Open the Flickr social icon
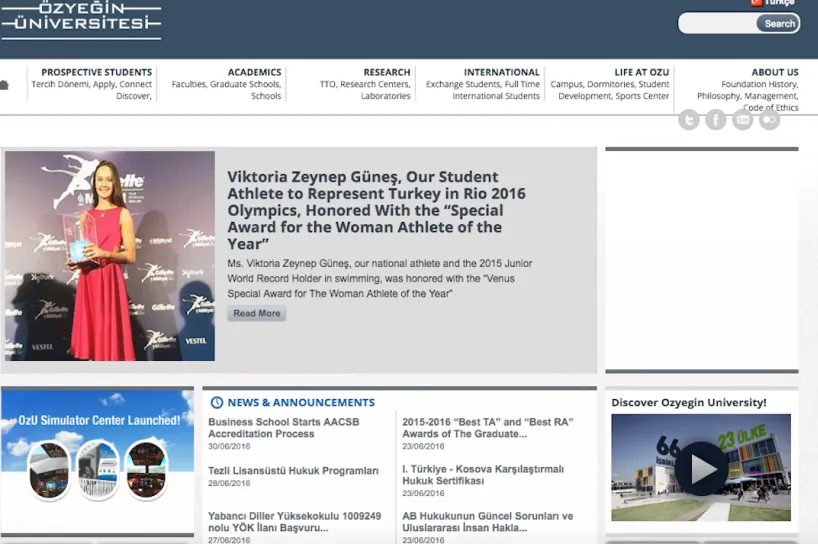The height and width of the screenshot is (544, 818). tap(769, 120)
